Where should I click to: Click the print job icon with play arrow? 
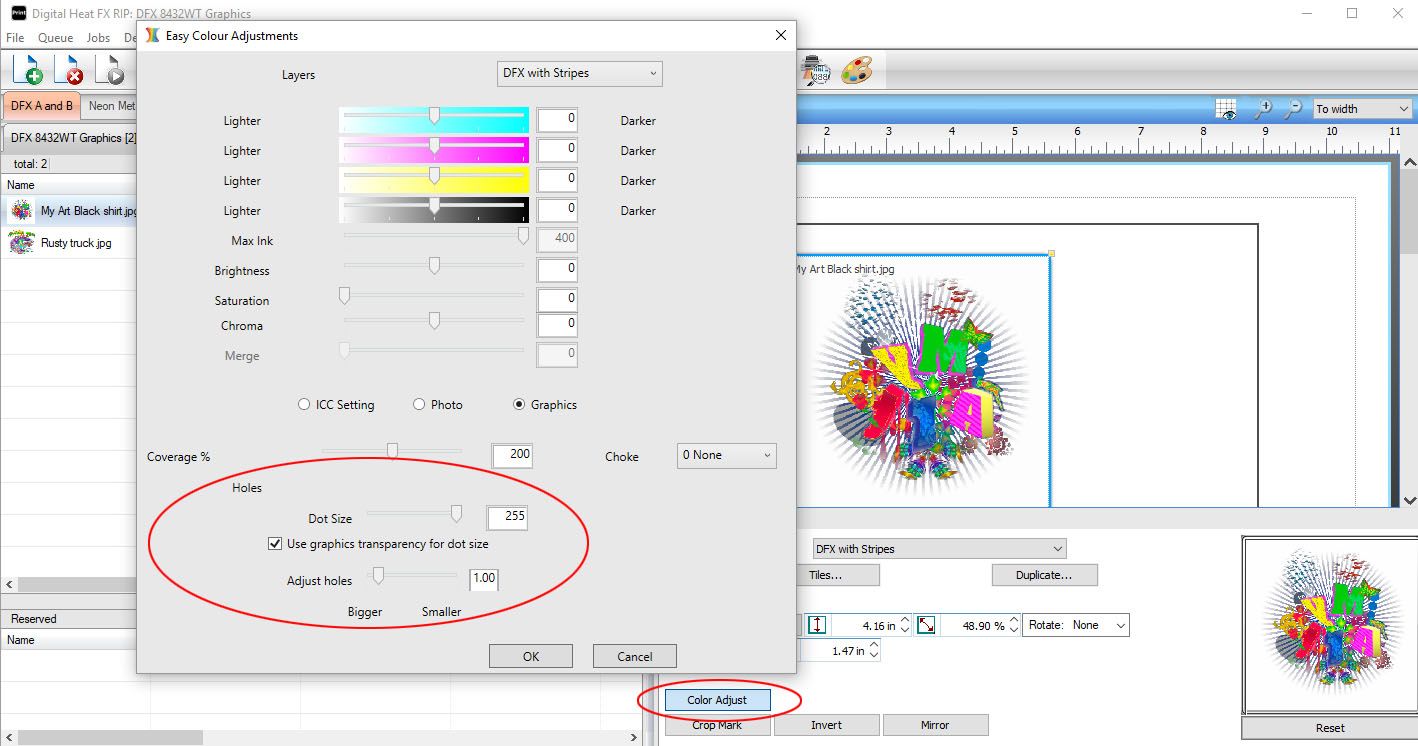coord(110,70)
